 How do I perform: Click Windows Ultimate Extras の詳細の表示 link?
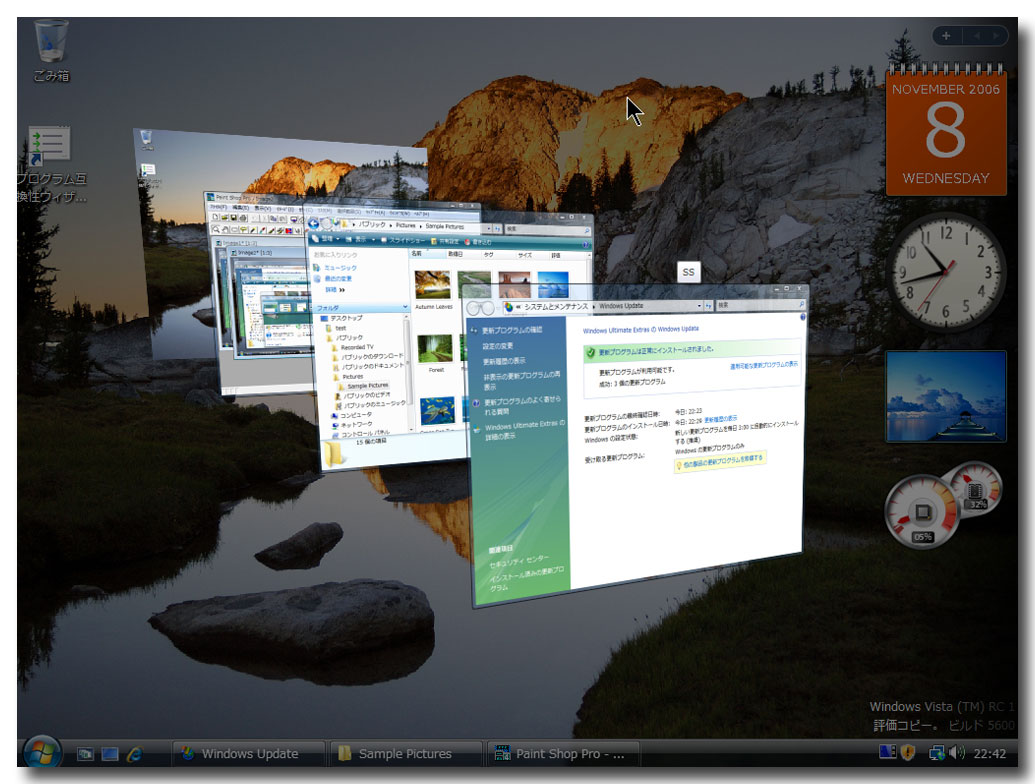[x=525, y=430]
